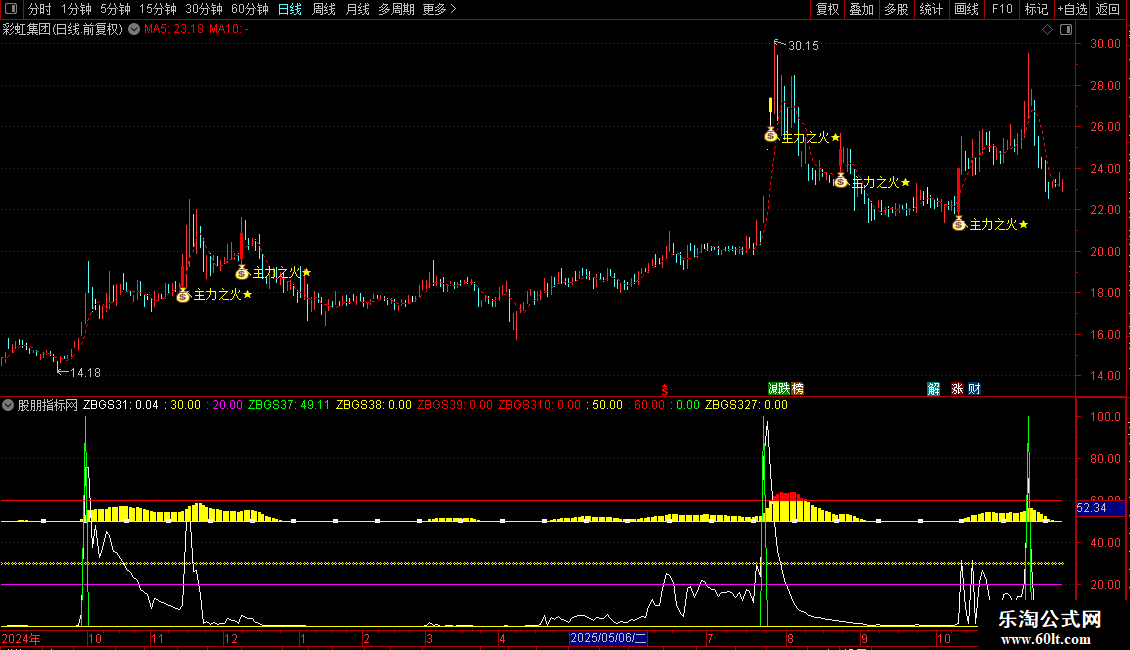
Task: Click the ZBGS38: 0.00 value
Action: tap(374, 405)
